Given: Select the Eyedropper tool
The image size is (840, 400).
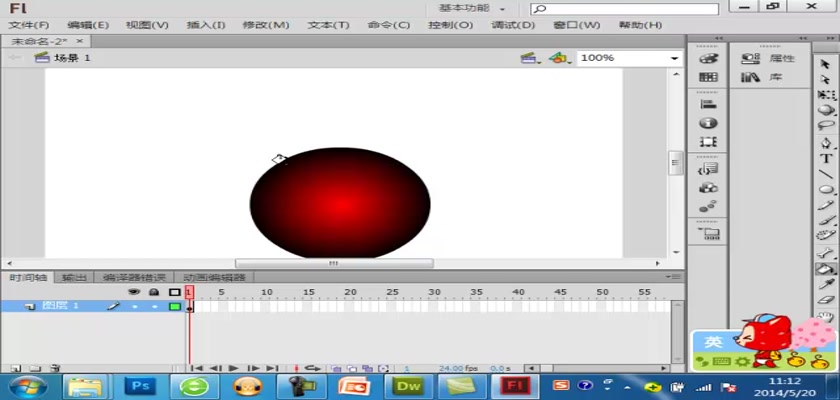Looking at the screenshot, I should pos(826,285).
